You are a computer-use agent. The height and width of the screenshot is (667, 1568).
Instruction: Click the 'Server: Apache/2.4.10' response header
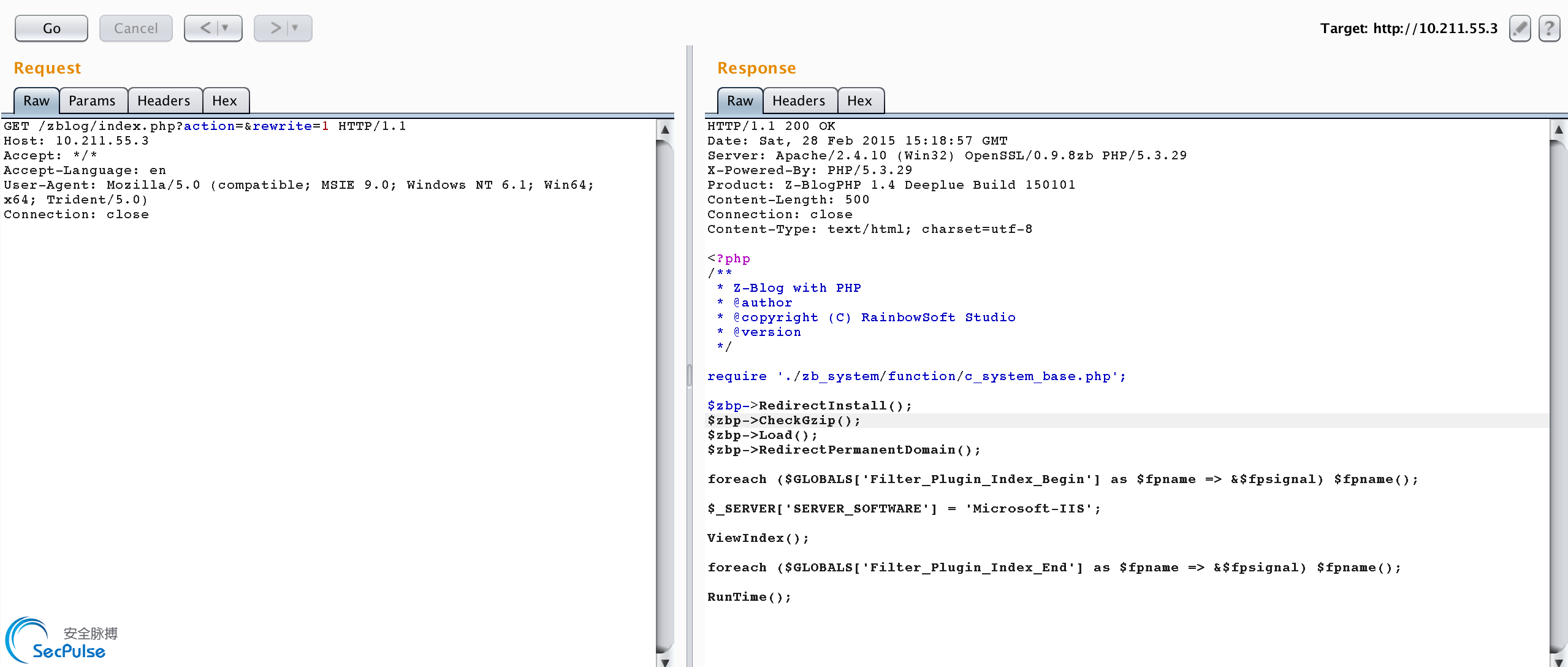[947, 156]
